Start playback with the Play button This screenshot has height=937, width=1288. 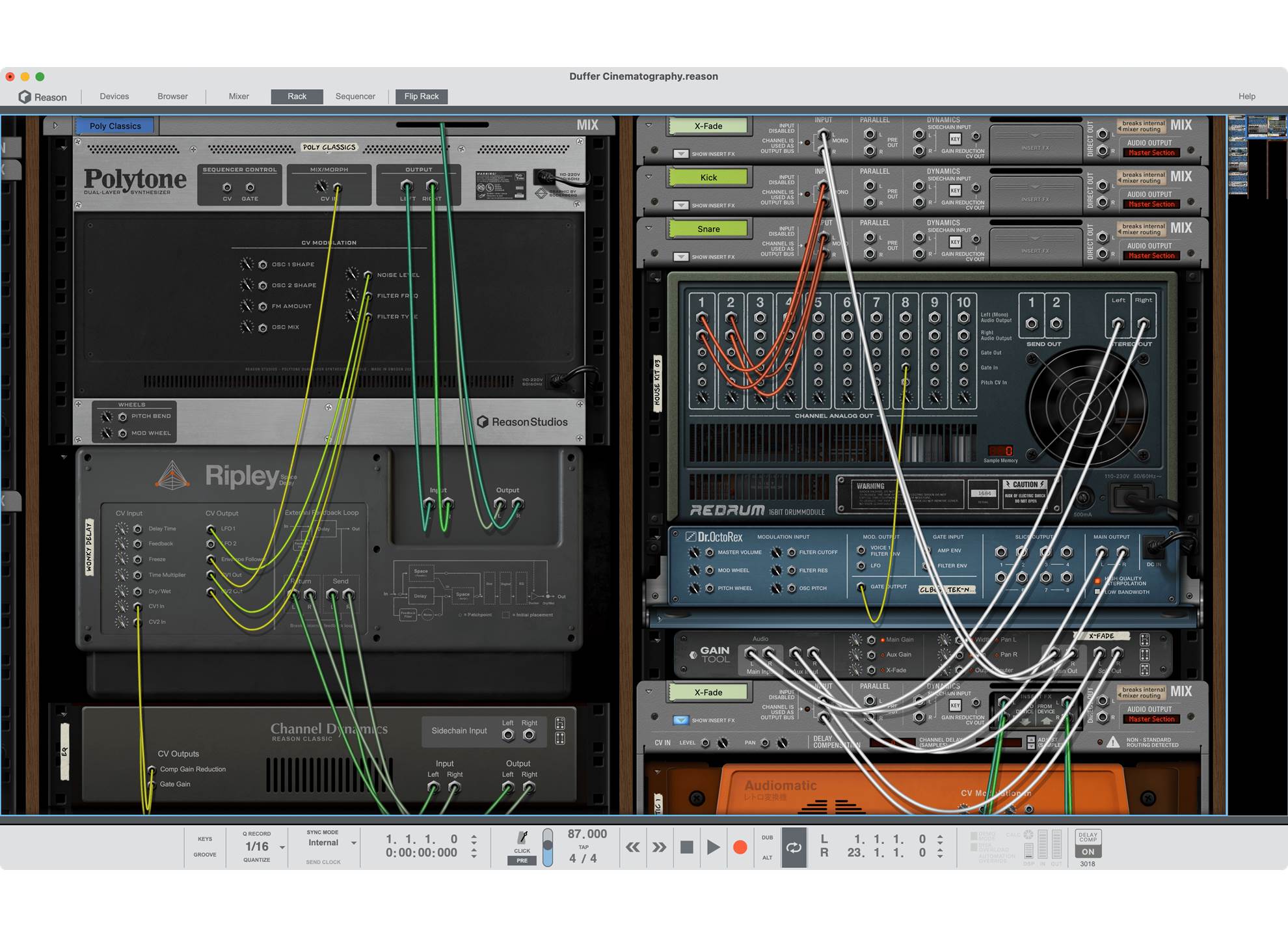pos(713,847)
